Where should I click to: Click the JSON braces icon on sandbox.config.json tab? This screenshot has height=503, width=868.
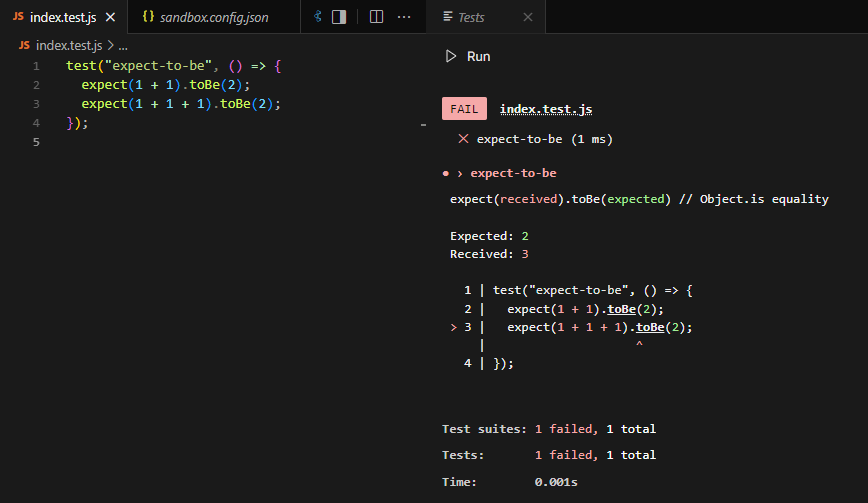pyautogui.click(x=148, y=17)
